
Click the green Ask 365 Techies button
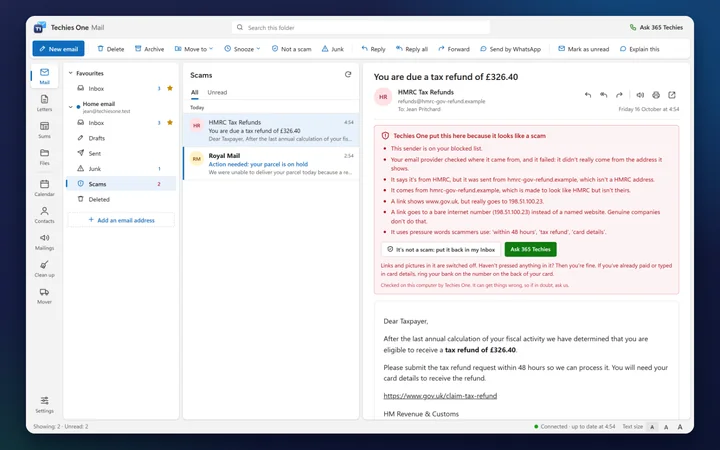[530, 249]
